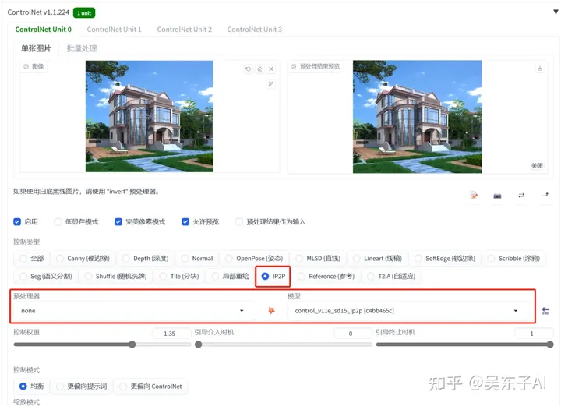Open the single image tab
The image size is (562, 406).
(x=36, y=48)
